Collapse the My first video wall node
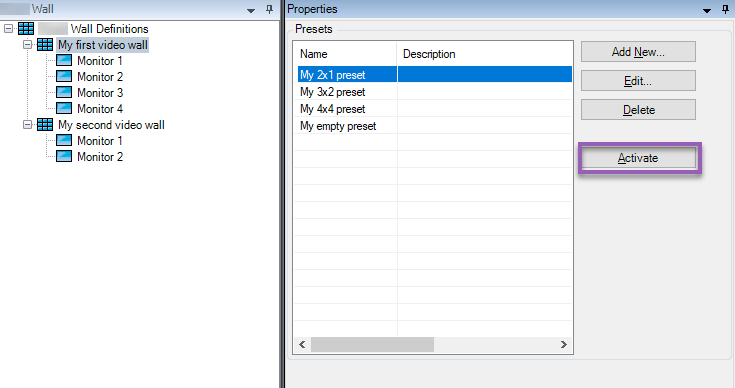 (28, 45)
